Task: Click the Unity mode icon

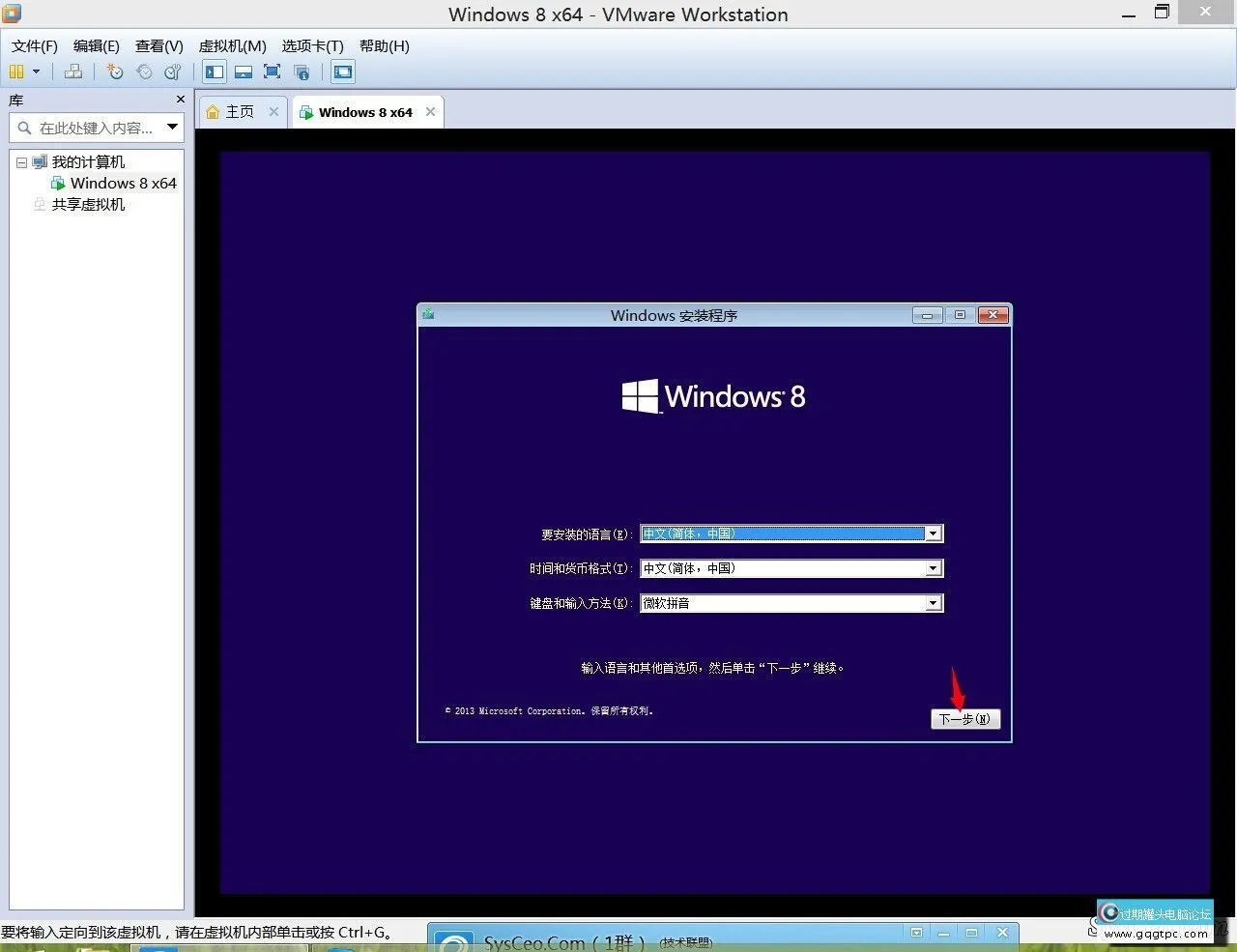Action: tap(302, 72)
